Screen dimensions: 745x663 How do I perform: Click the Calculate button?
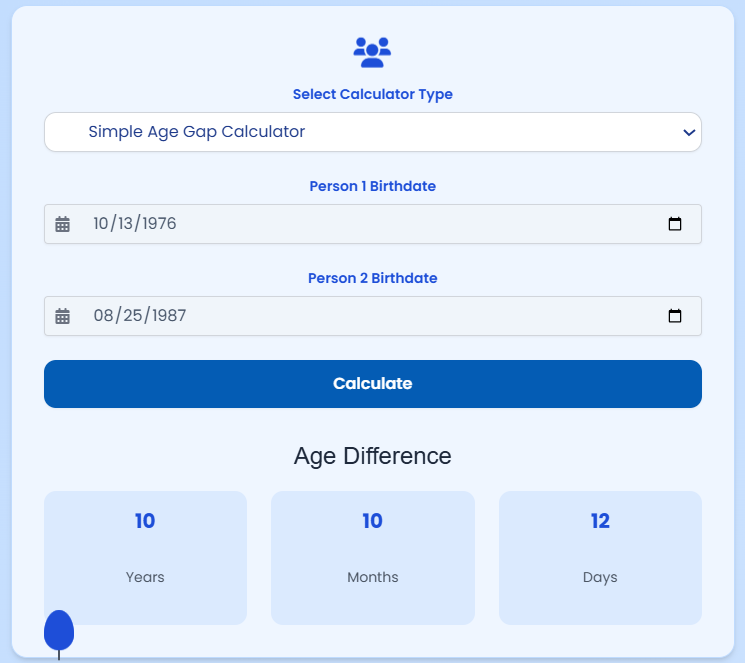372,384
